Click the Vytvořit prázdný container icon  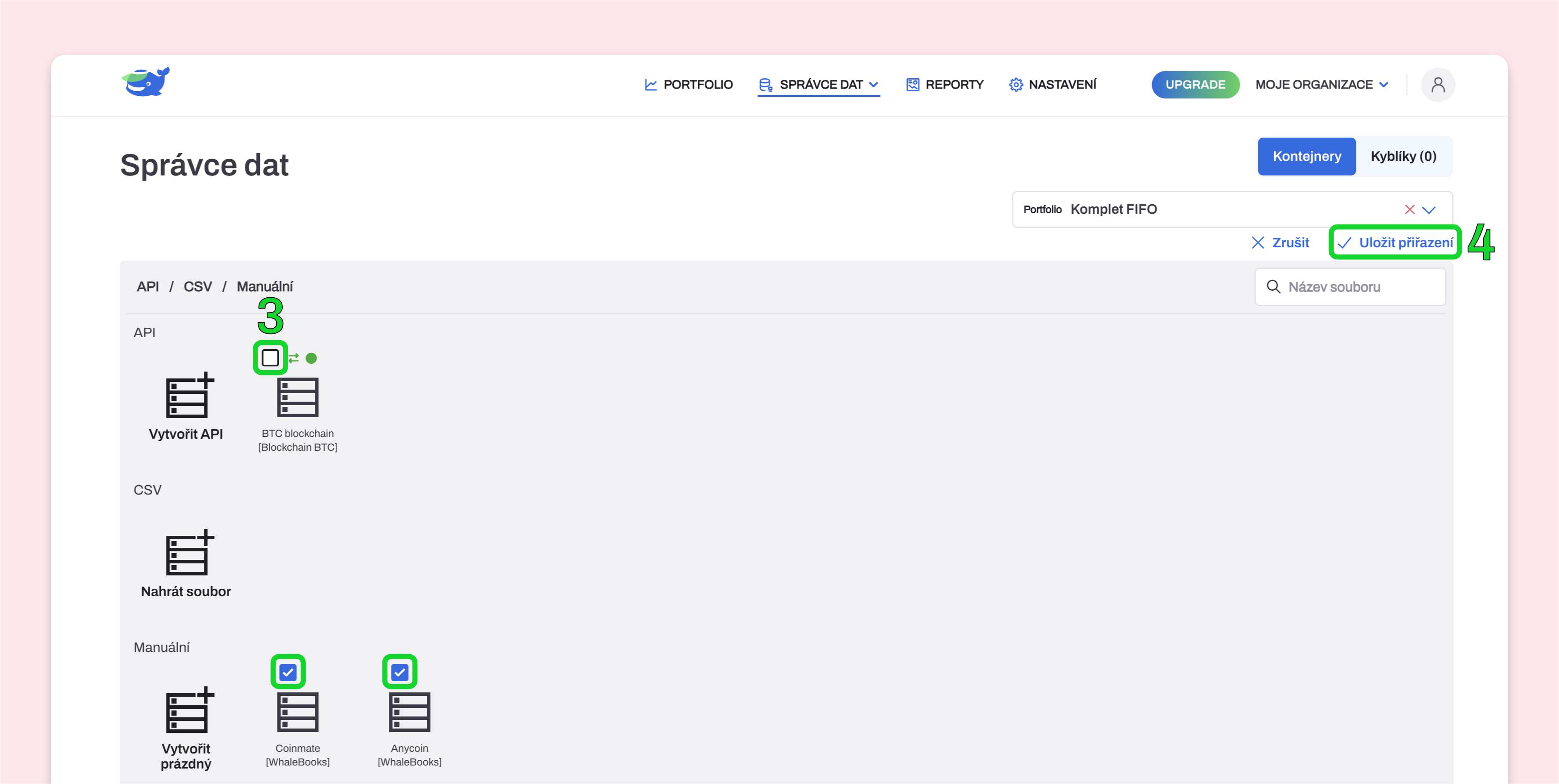189,709
